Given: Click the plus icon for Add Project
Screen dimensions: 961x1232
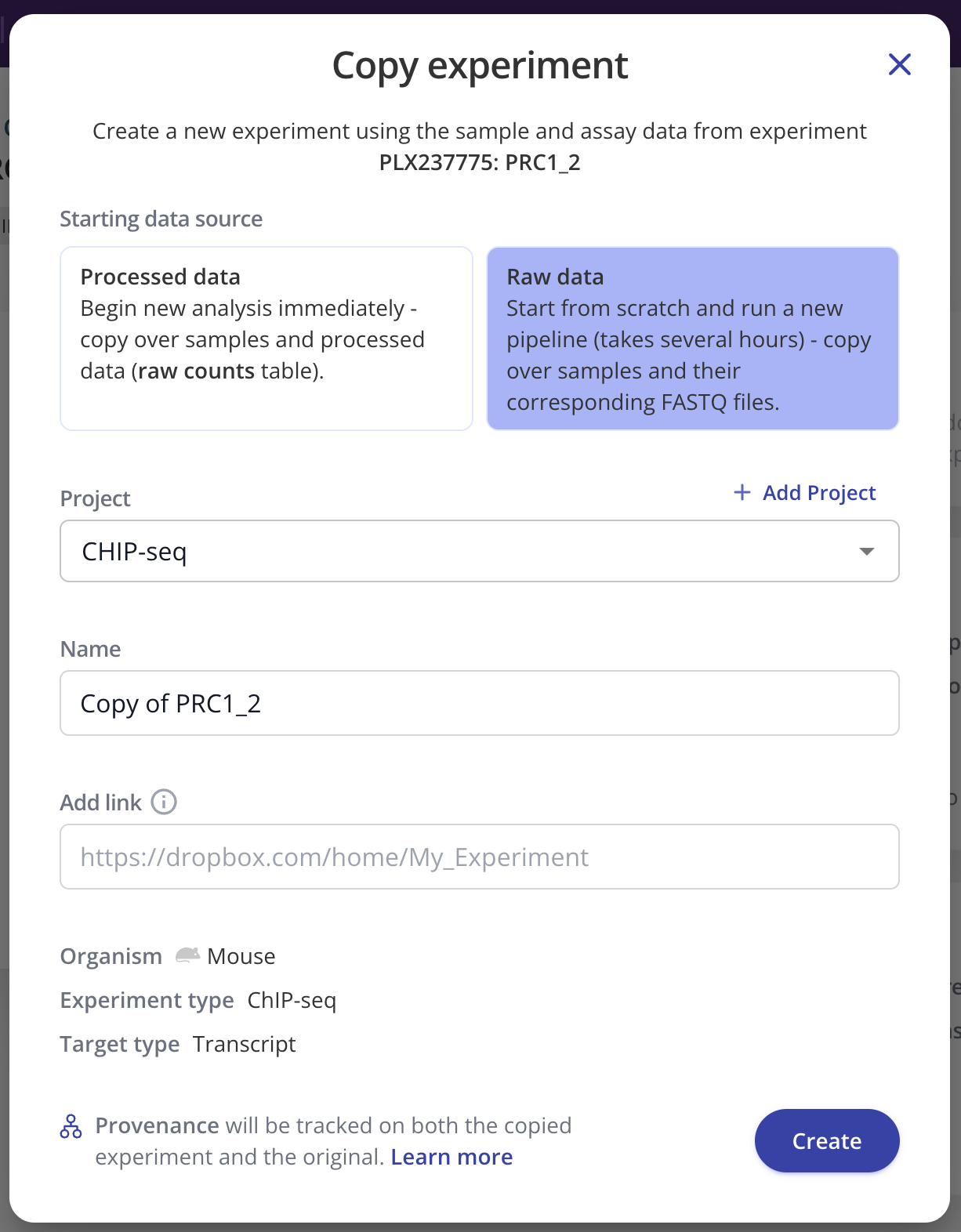Looking at the screenshot, I should 742,492.
